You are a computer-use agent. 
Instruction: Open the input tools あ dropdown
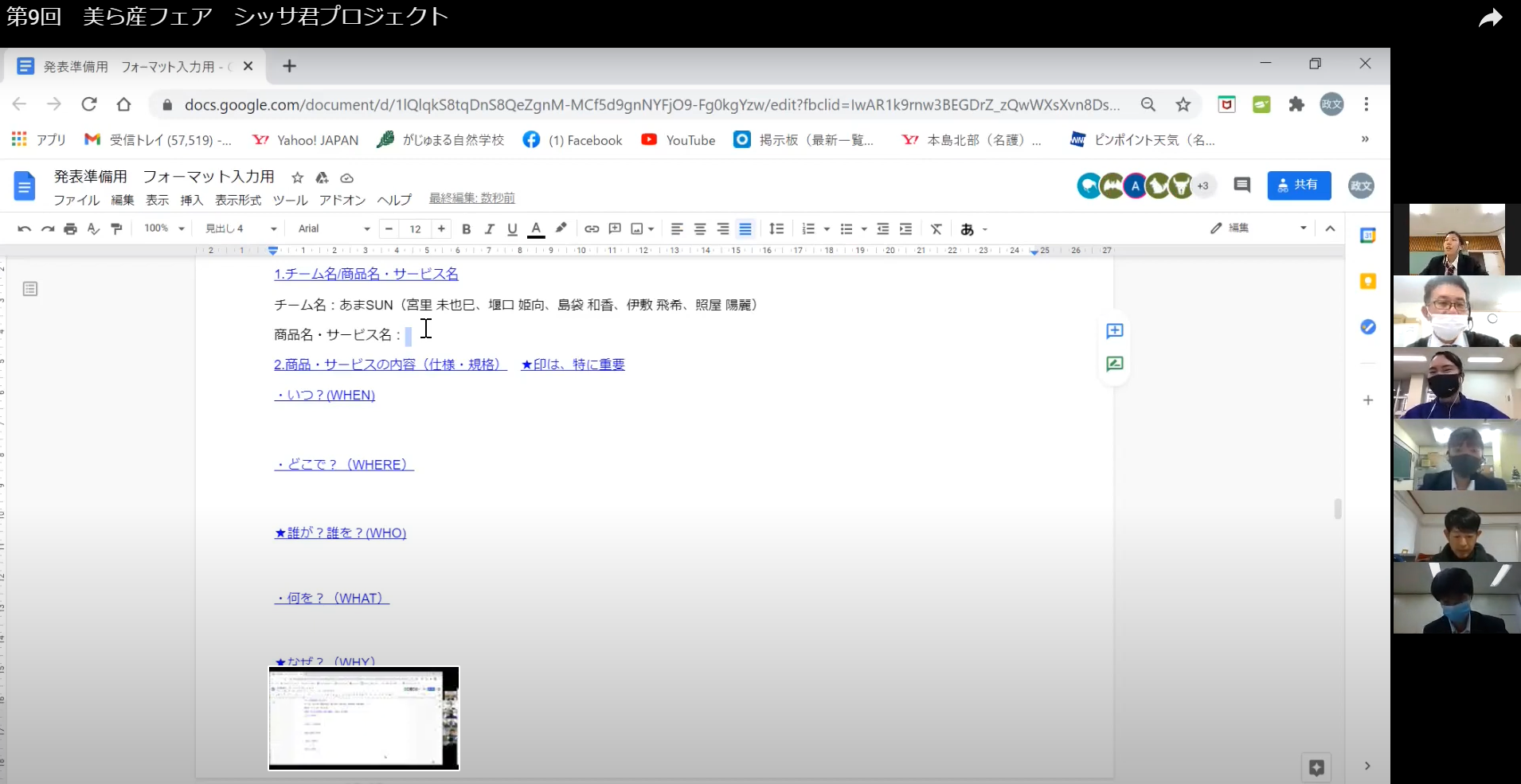tap(973, 229)
